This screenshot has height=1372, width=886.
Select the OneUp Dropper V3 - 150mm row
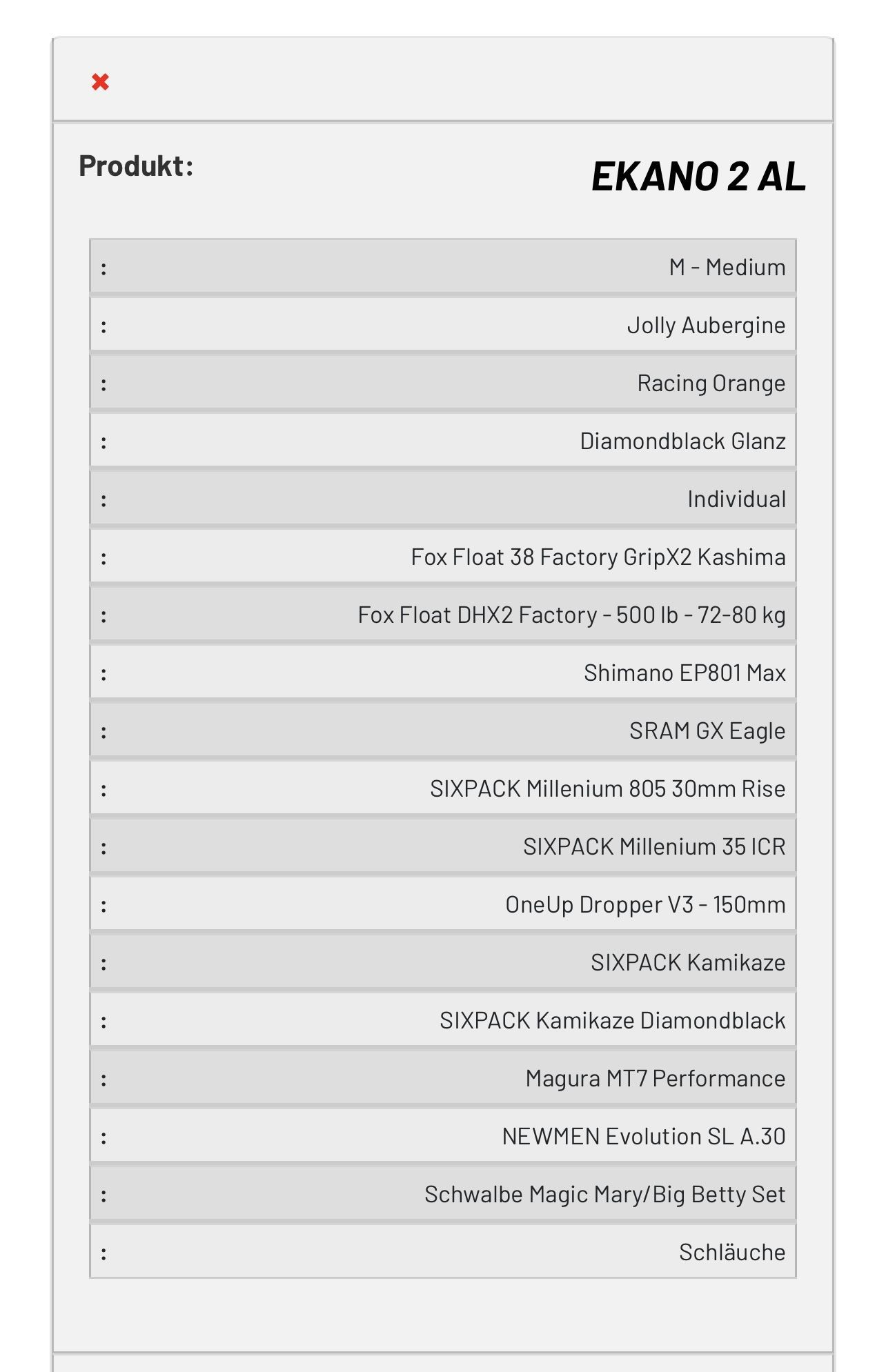[x=443, y=904]
